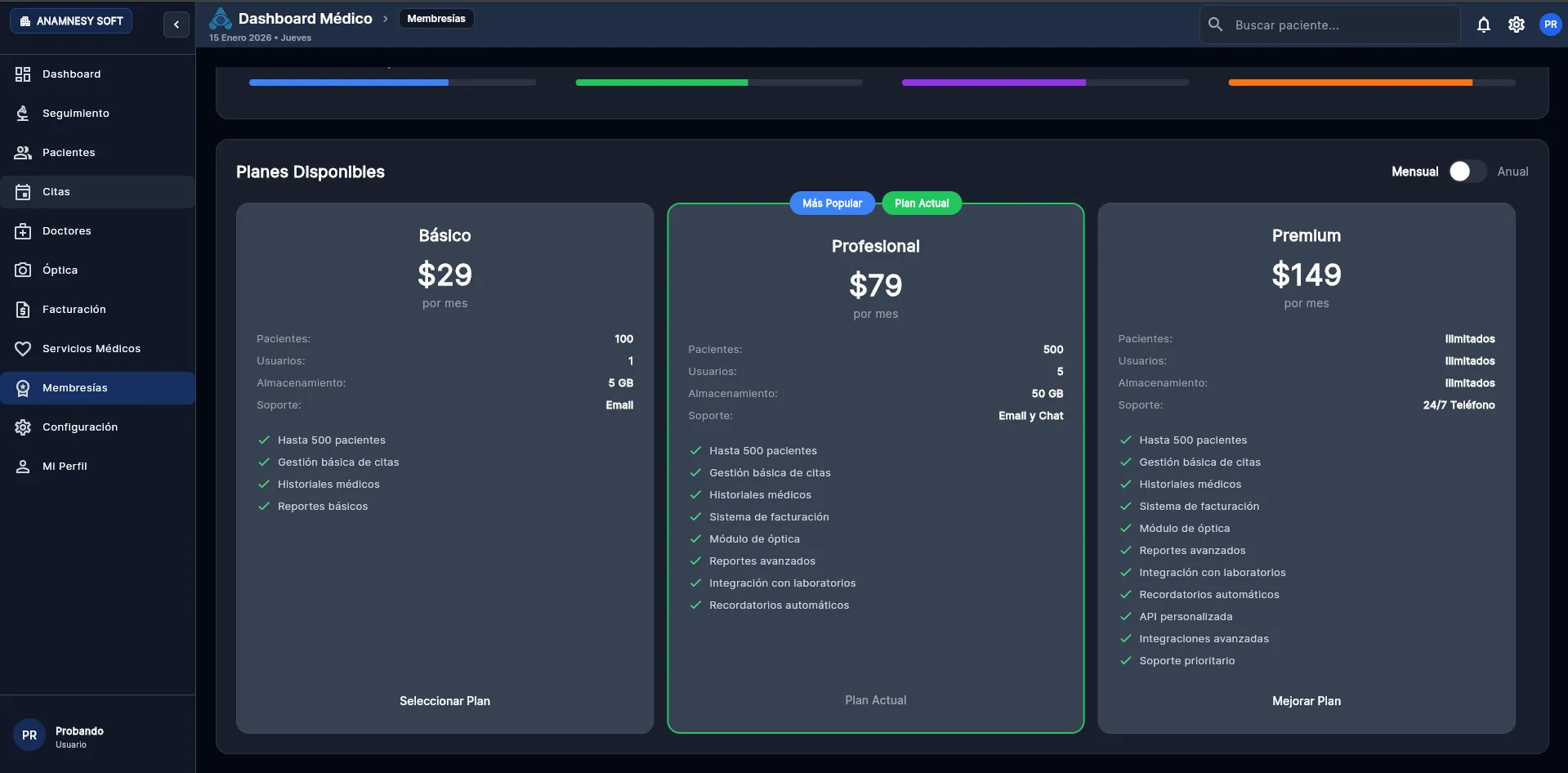
Task: Click the Óptica camera icon
Action: pos(23,270)
